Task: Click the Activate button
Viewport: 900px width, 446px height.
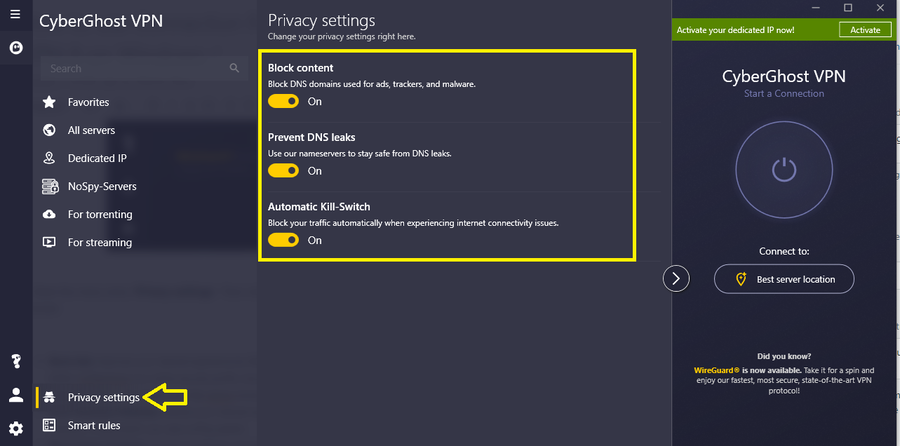Action: 865,30
